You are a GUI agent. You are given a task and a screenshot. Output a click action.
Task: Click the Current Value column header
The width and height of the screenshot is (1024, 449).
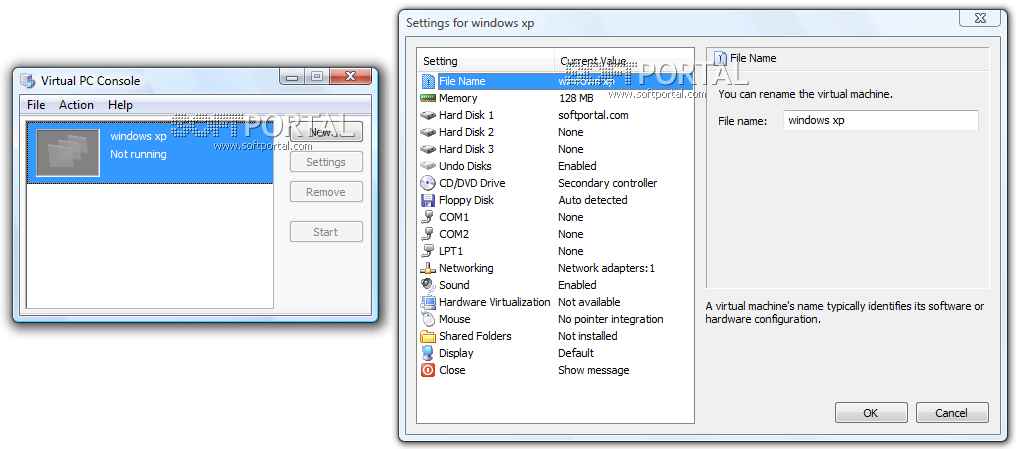coord(624,61)
